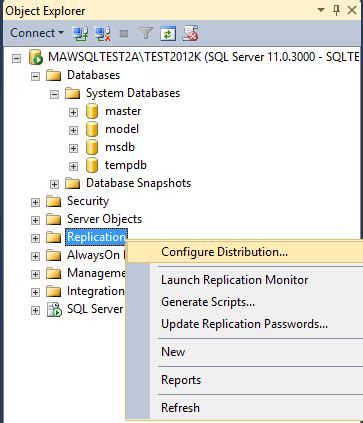The width and height of the screenshot is (363, 423).
Task: Expand the msdb database node
Action: 73,148
